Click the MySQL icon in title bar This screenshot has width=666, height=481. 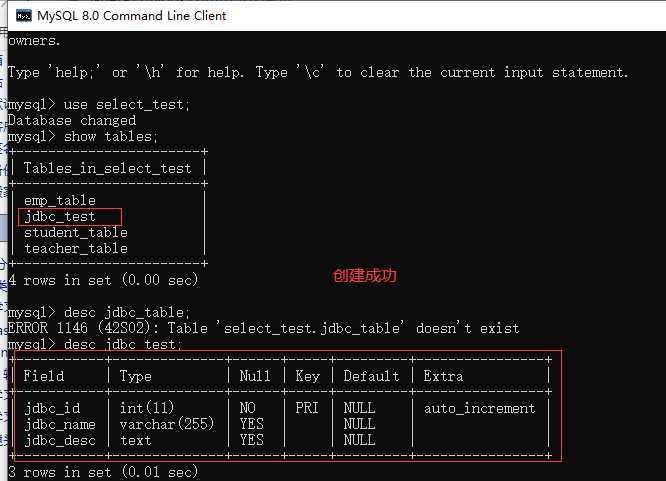23,16
